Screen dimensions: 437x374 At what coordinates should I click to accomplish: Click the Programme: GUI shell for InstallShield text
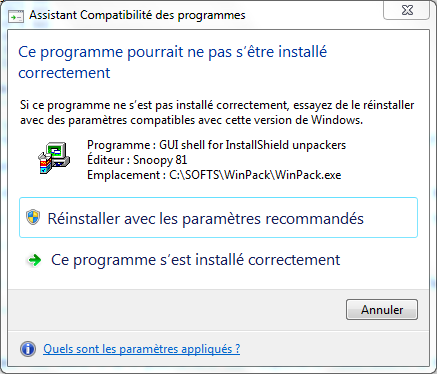point(217,145)
